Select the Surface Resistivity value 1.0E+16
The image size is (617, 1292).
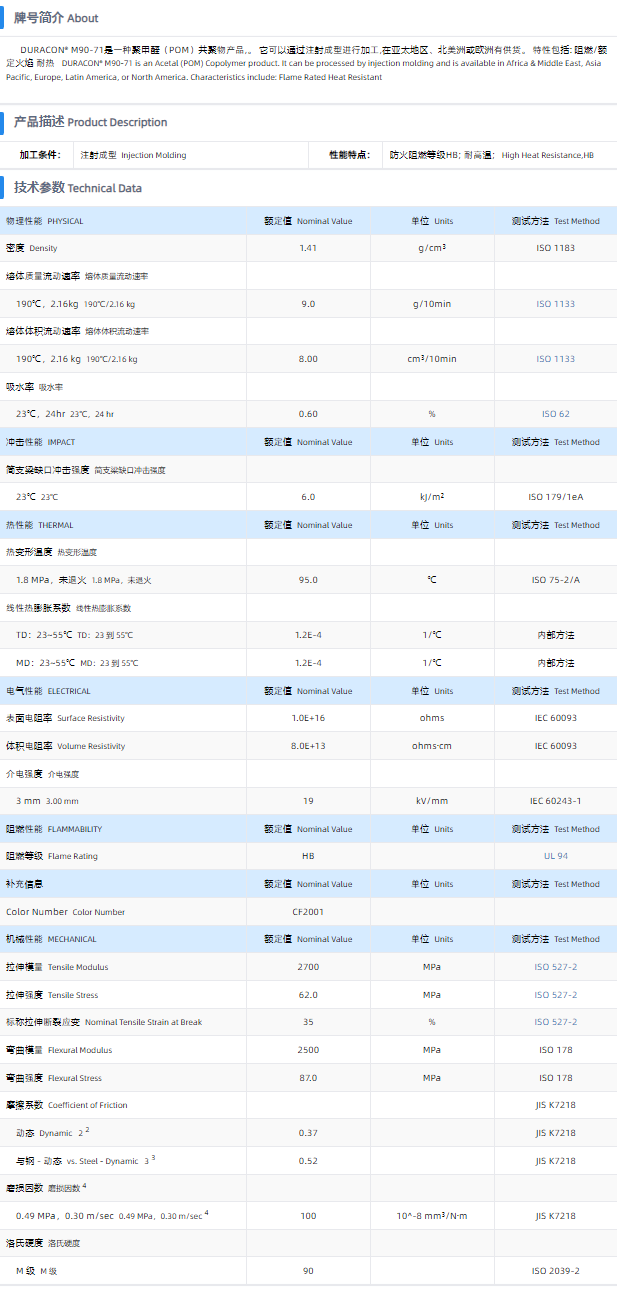308,718
